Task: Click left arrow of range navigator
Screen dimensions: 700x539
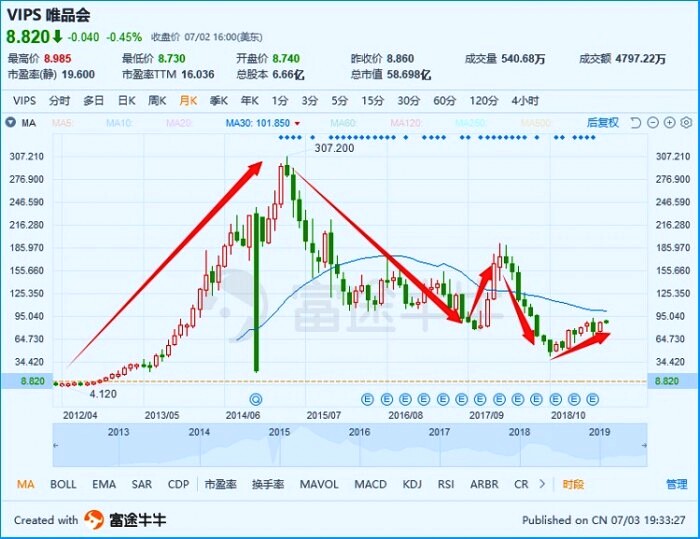Action: tap(56, 445)
